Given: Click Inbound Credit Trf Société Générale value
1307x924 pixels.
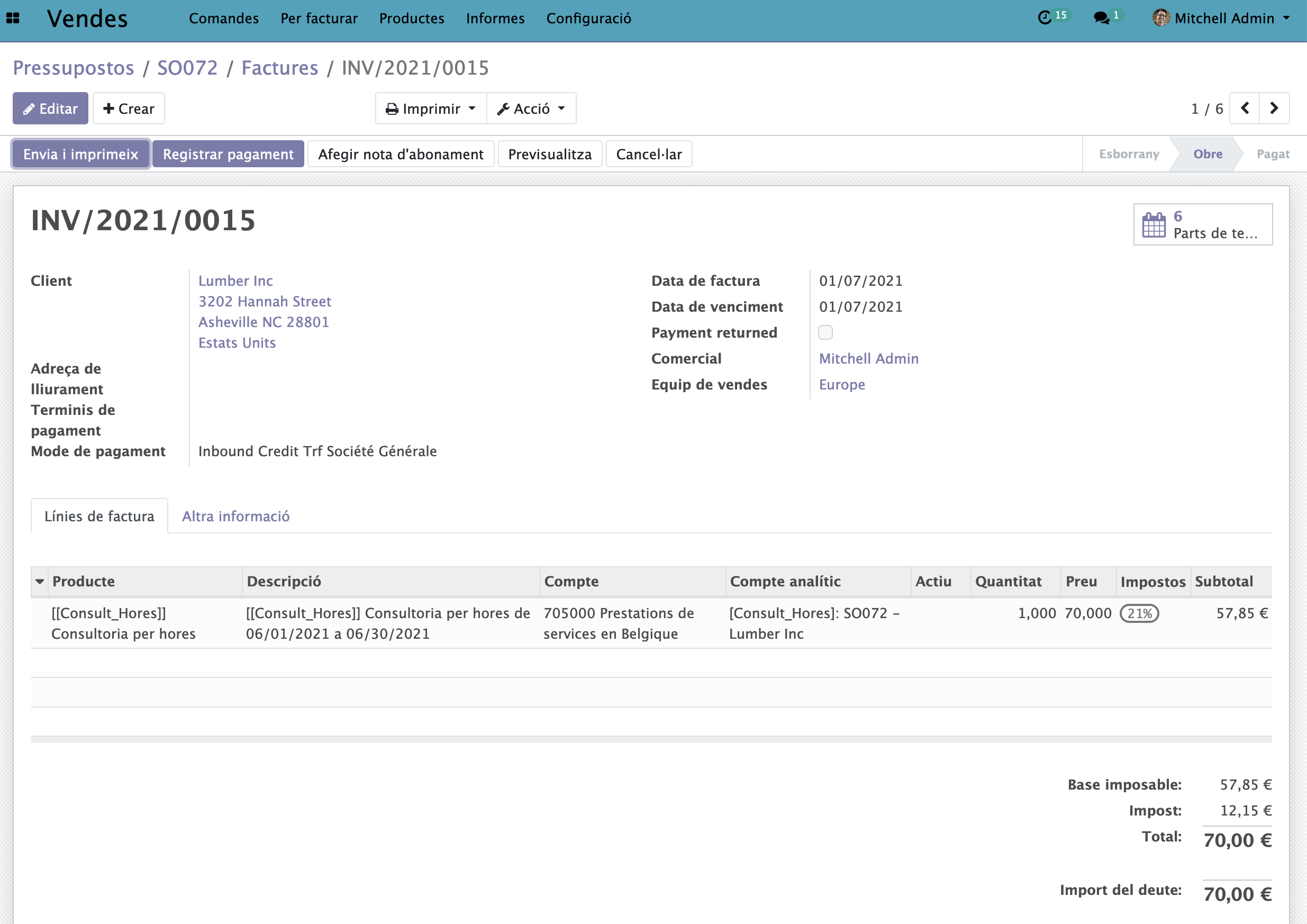Looking at the screenshot, I should coord(317,451).
